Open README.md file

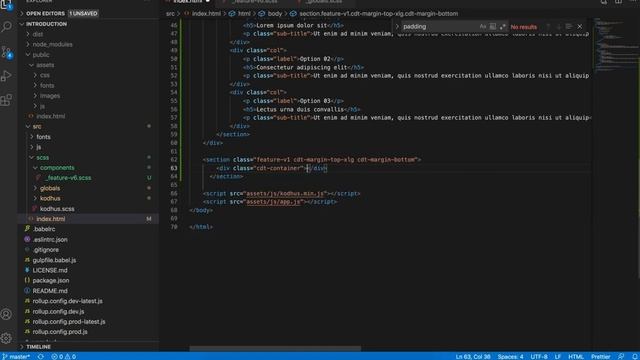click(50, 291)
